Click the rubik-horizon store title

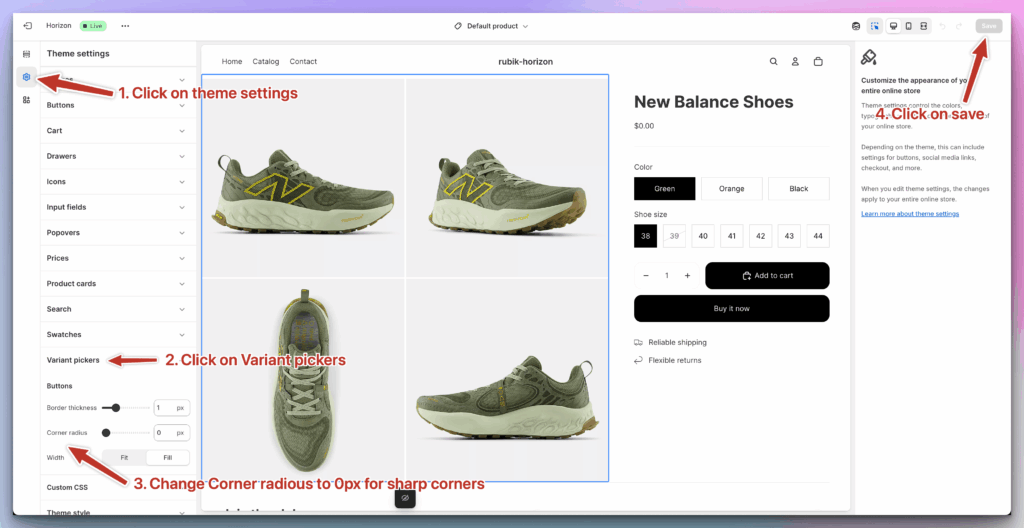[x=525, y=61]
